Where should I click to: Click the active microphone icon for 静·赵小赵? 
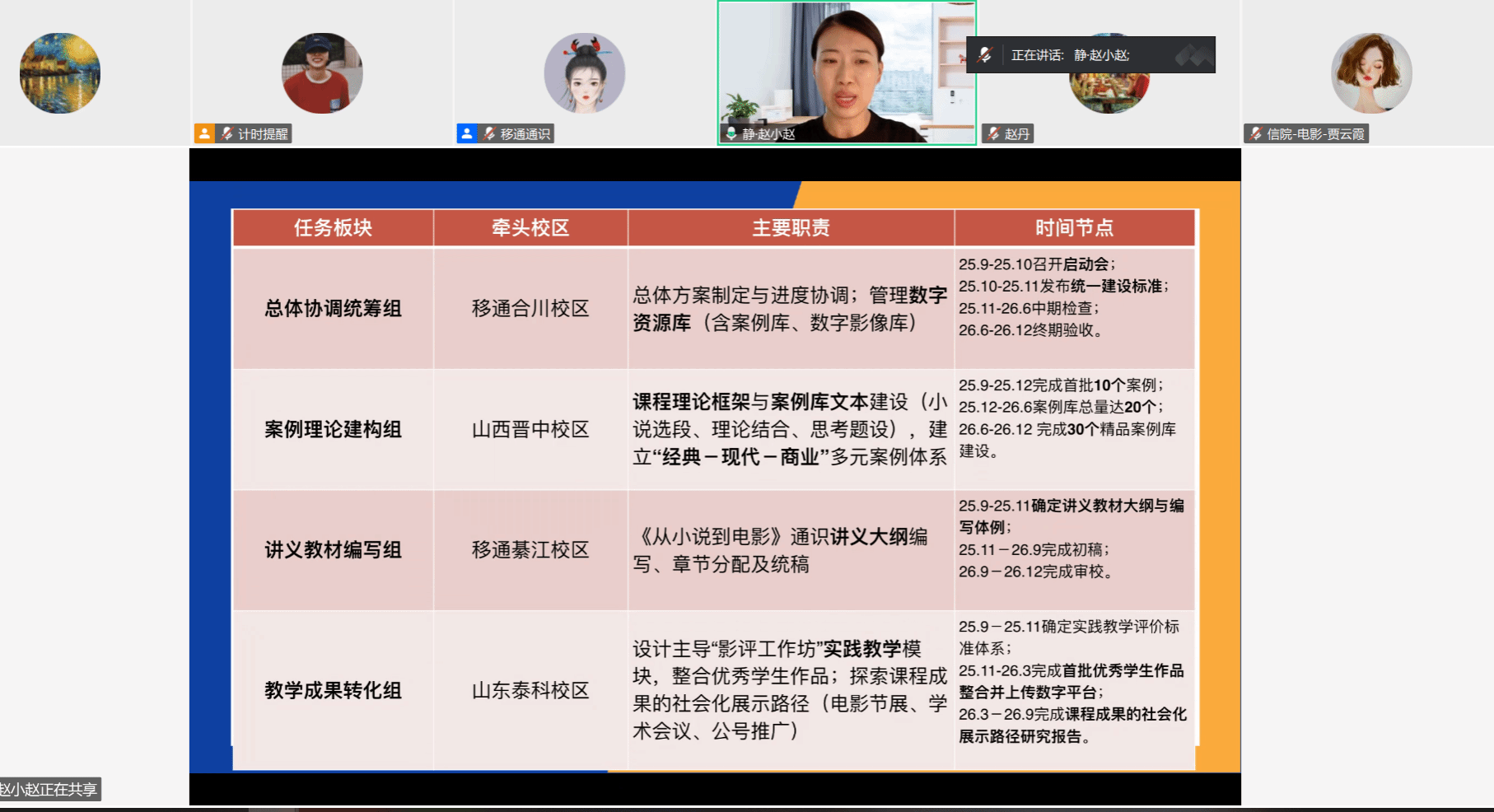(x=731, y=133)
